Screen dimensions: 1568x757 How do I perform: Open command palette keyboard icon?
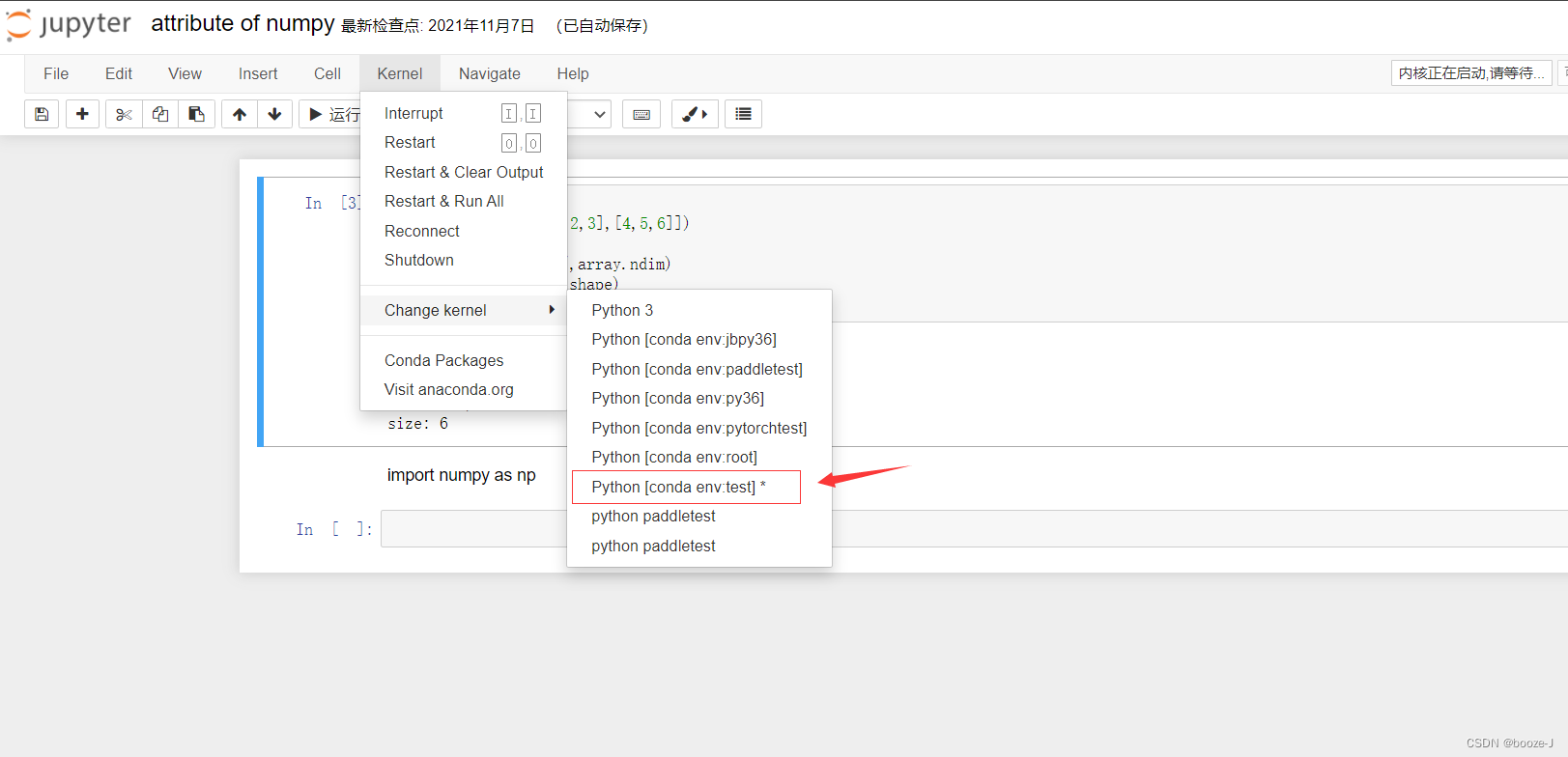click(641, 114)
